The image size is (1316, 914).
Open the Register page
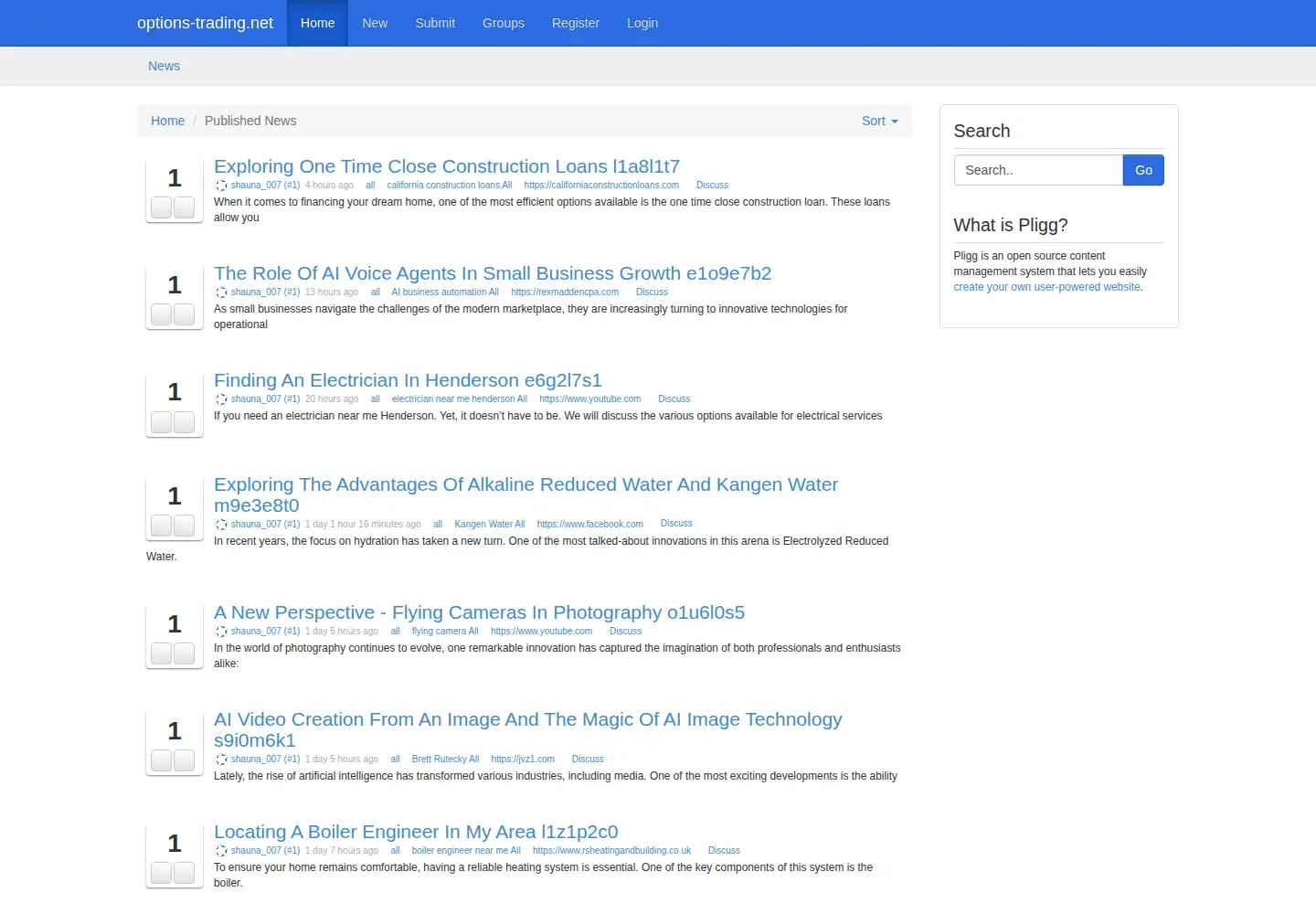point(576,23)
